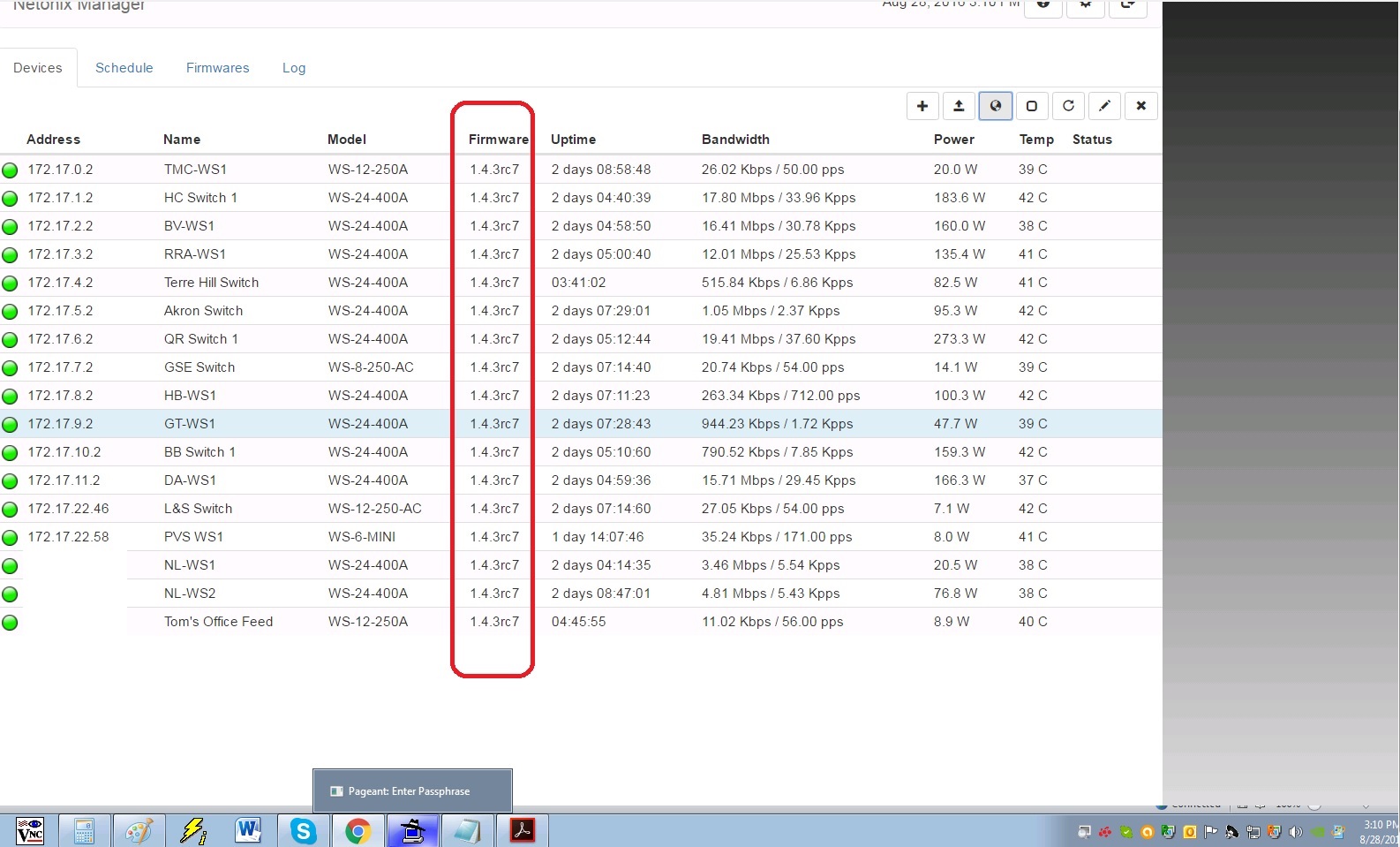
Task: Select the Devices tab
Action: [x=38, y=68]
